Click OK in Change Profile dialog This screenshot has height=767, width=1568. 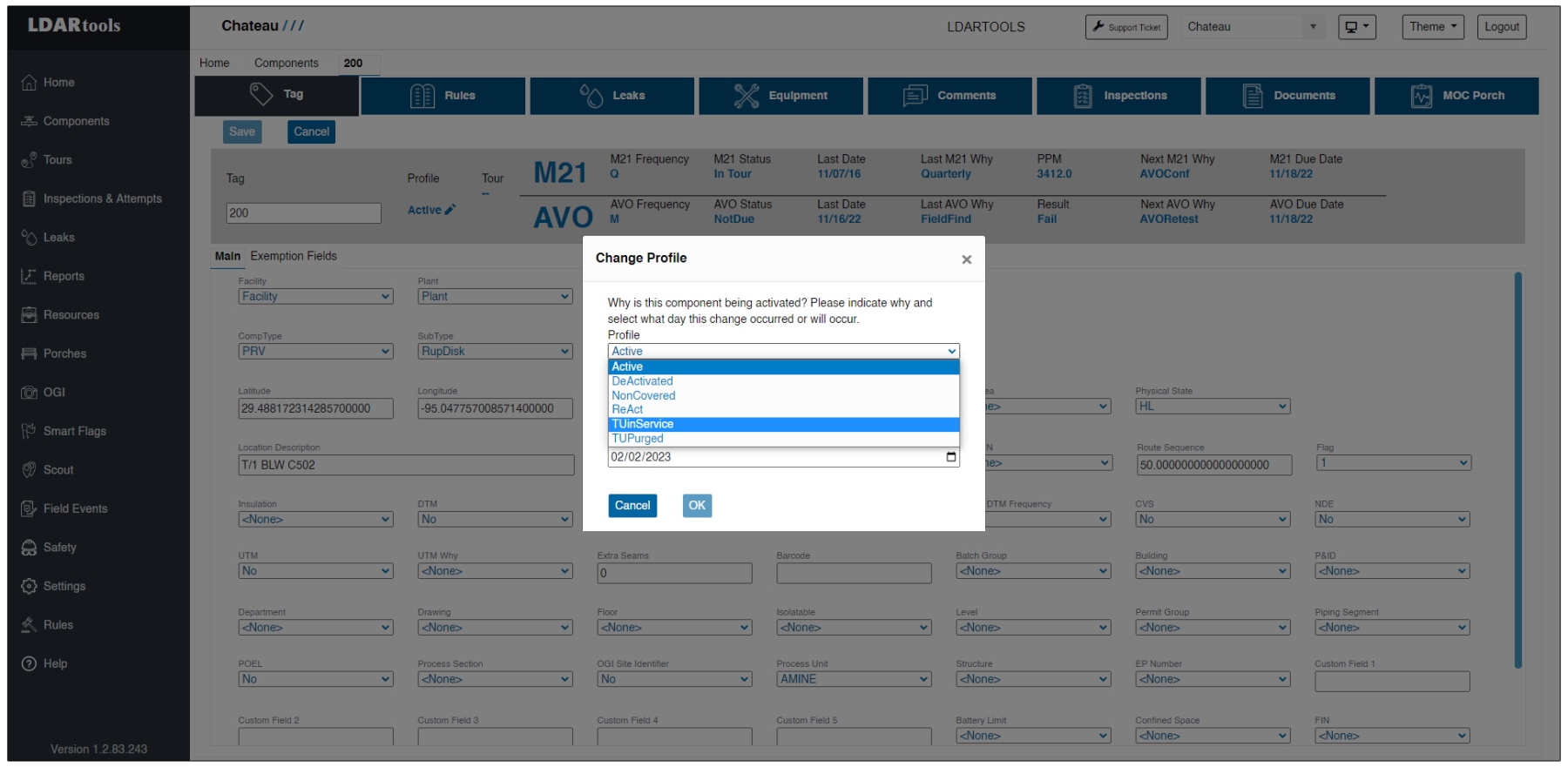697,506
